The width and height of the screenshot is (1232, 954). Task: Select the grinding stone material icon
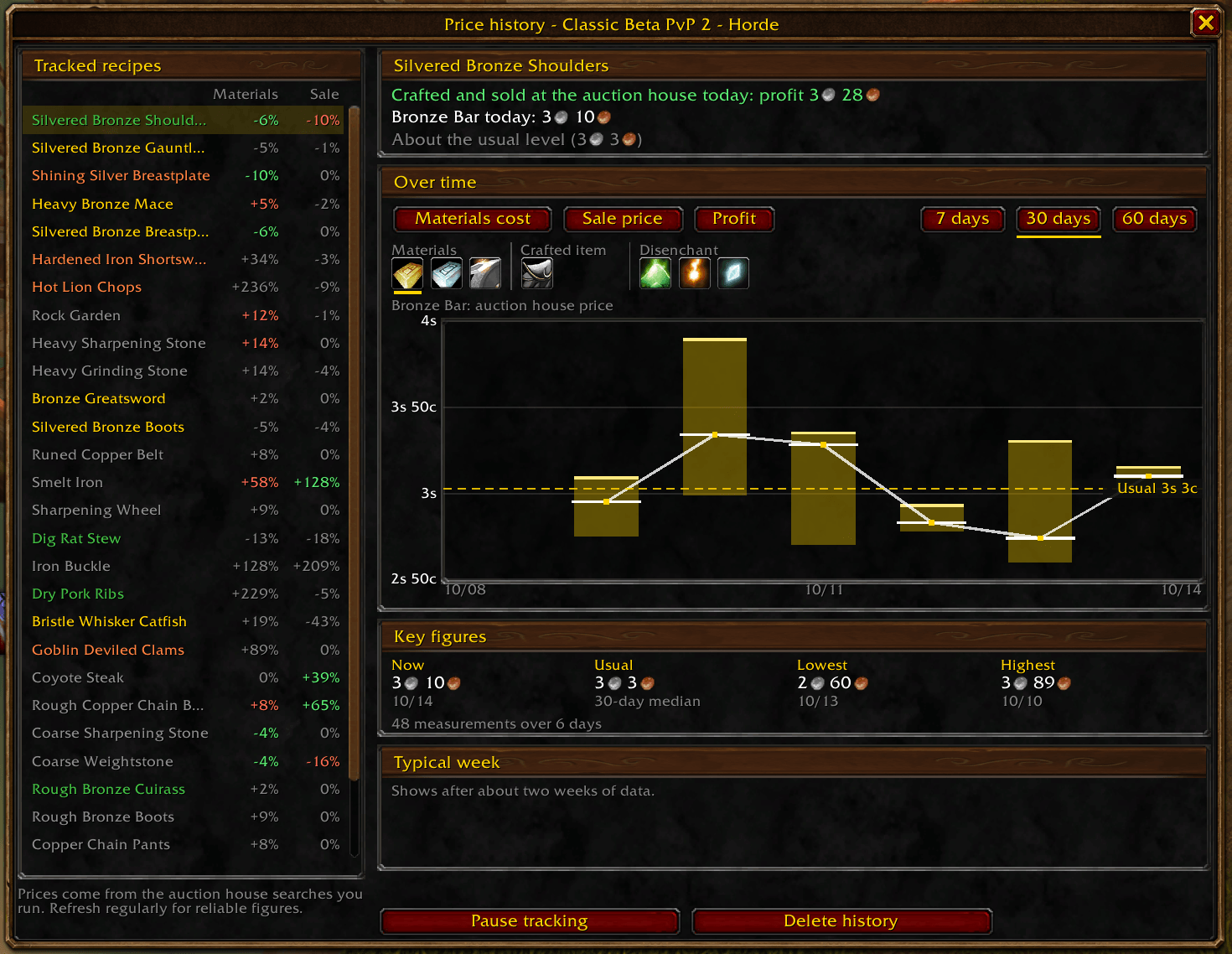pyautogui.click(x=485, y=273)
